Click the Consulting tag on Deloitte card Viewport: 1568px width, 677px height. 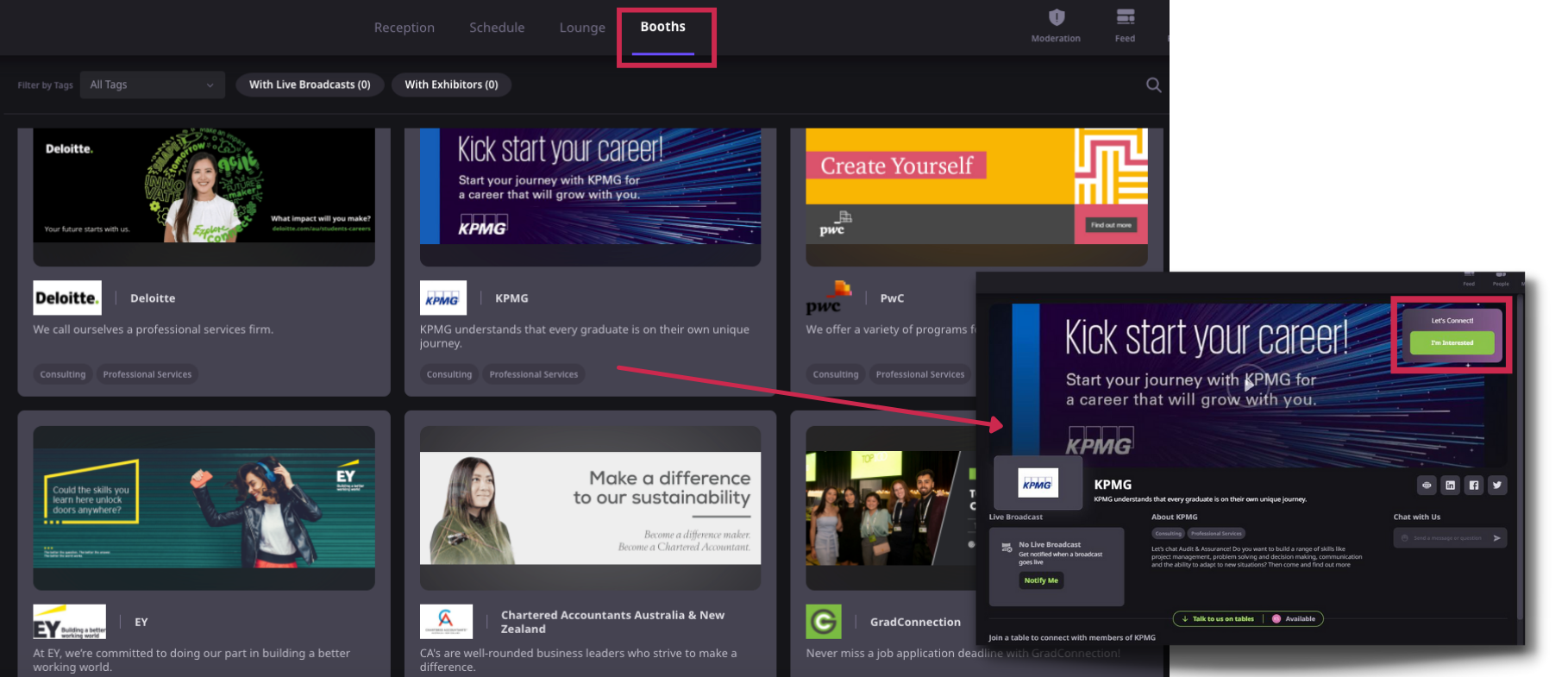pyautogui.click(x=63, y=374)
